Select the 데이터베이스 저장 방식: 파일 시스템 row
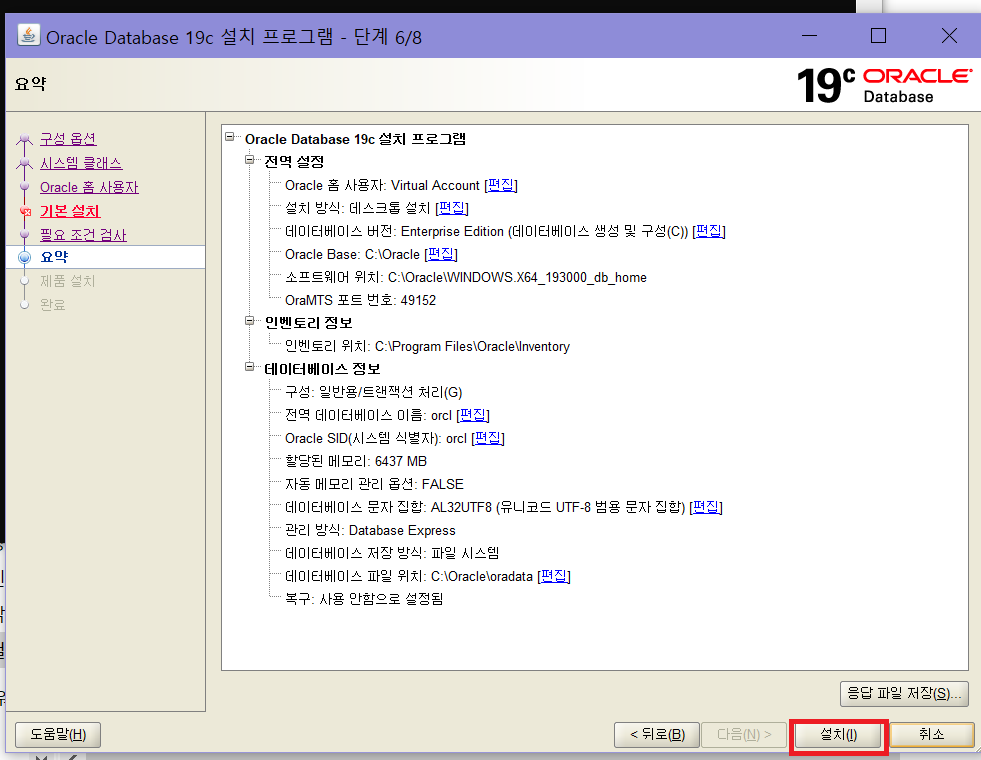Image resolution: width=981 pixels, height=760 pixels. (392, 554)
